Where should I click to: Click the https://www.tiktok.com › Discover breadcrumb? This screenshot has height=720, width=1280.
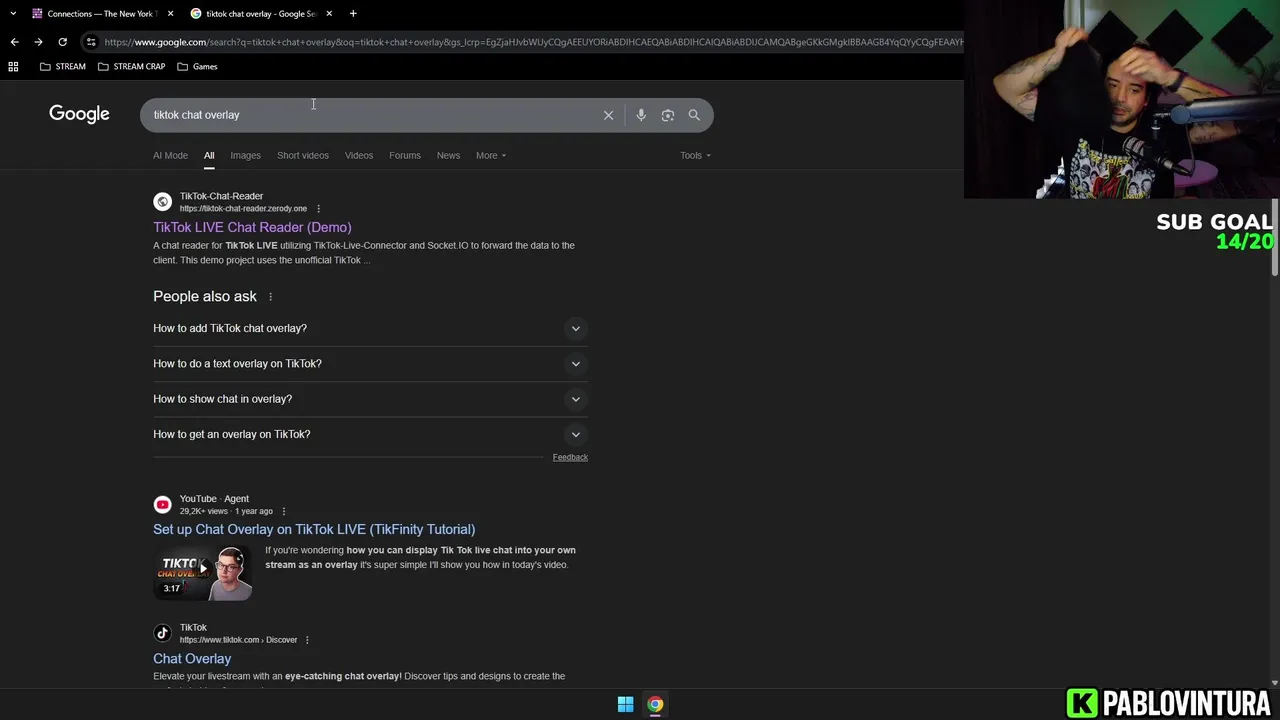pyautogui.click(x=238, y=640)
